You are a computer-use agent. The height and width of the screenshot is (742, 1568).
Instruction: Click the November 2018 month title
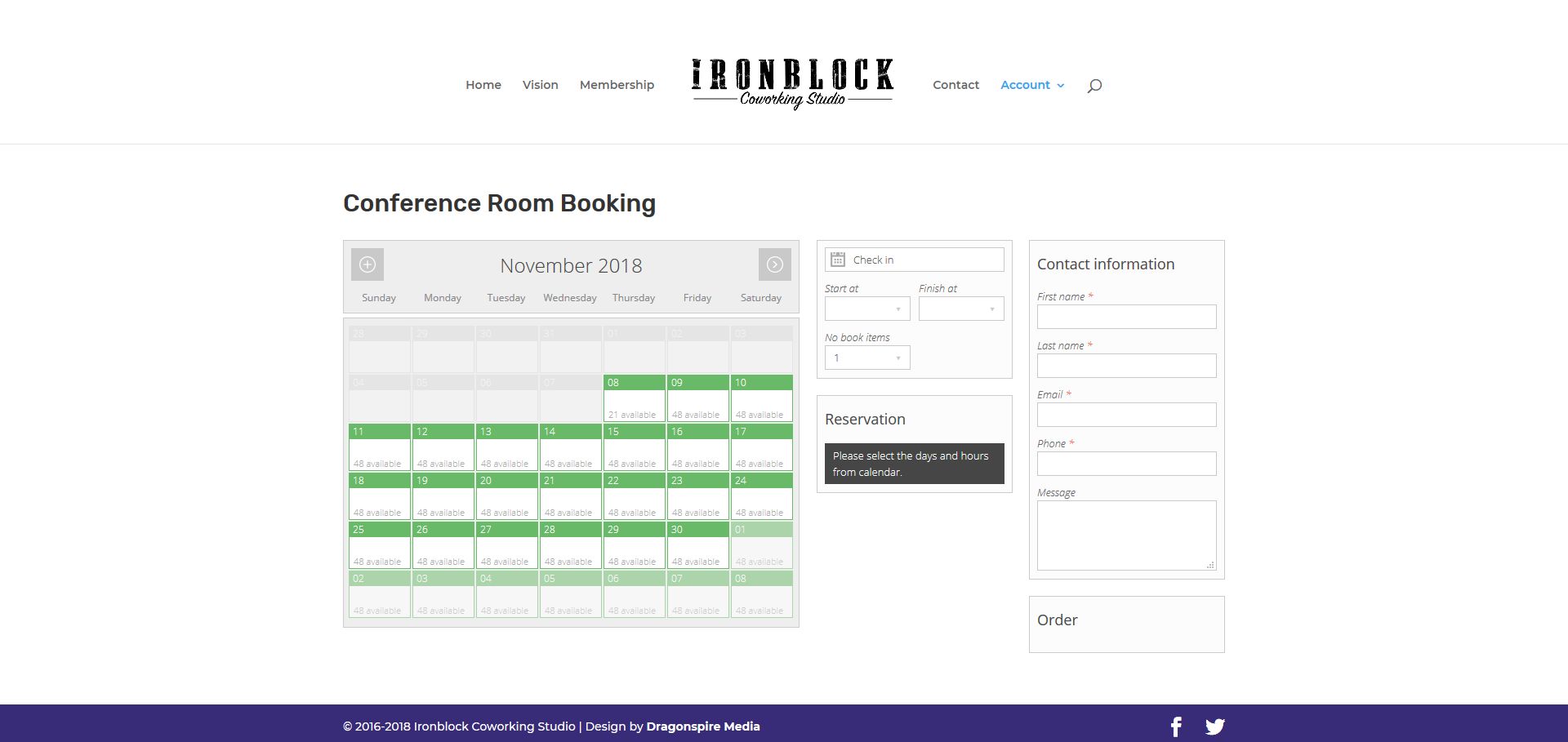pos(571,266)
